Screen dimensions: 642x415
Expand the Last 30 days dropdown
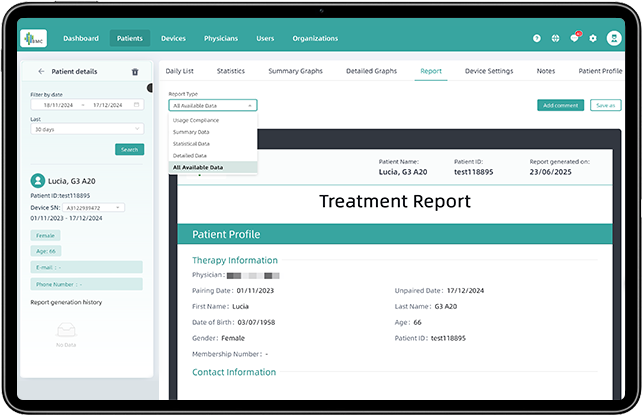[86, 129]
